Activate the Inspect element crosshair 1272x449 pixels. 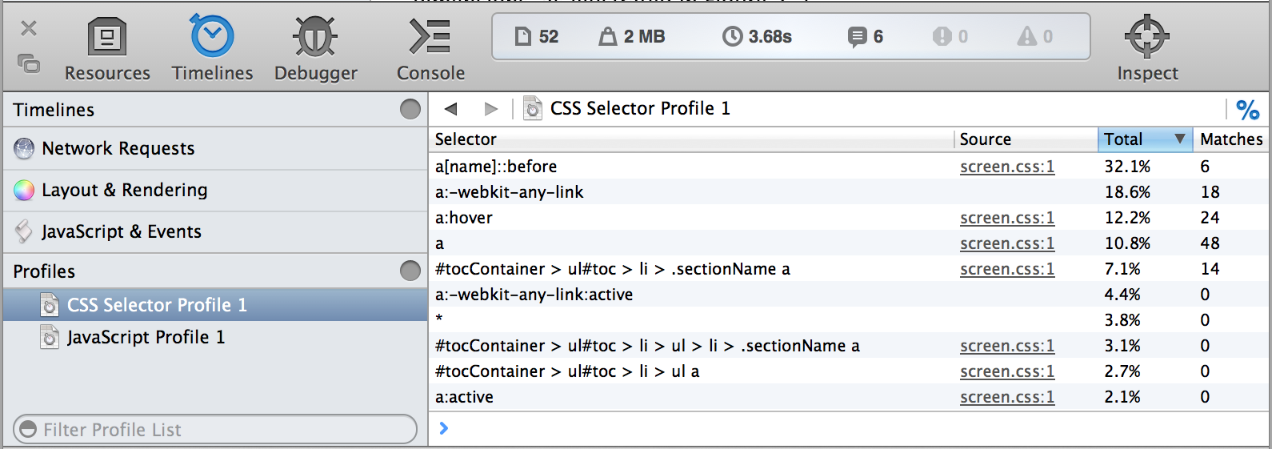(x=1147, y=50)
